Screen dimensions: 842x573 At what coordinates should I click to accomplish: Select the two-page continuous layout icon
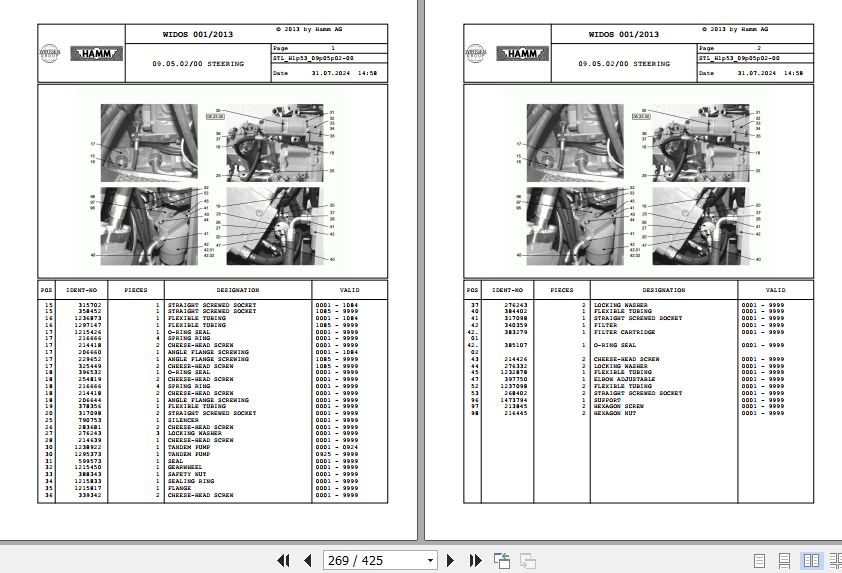coord(836,561)
